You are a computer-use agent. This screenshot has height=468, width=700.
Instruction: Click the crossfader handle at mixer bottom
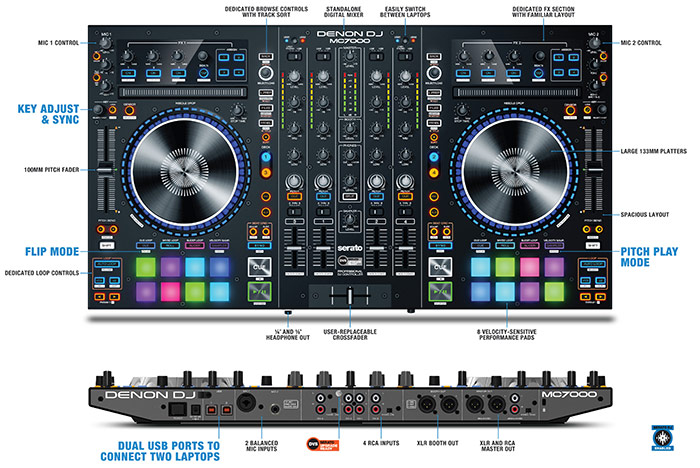348,296
